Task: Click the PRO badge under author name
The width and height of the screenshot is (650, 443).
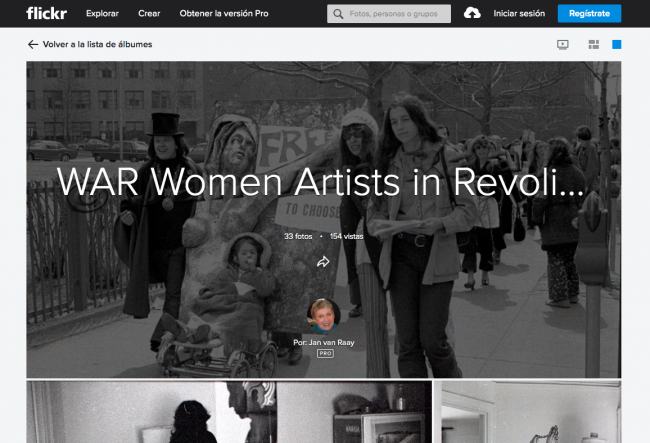Action: tap(324, 353)
